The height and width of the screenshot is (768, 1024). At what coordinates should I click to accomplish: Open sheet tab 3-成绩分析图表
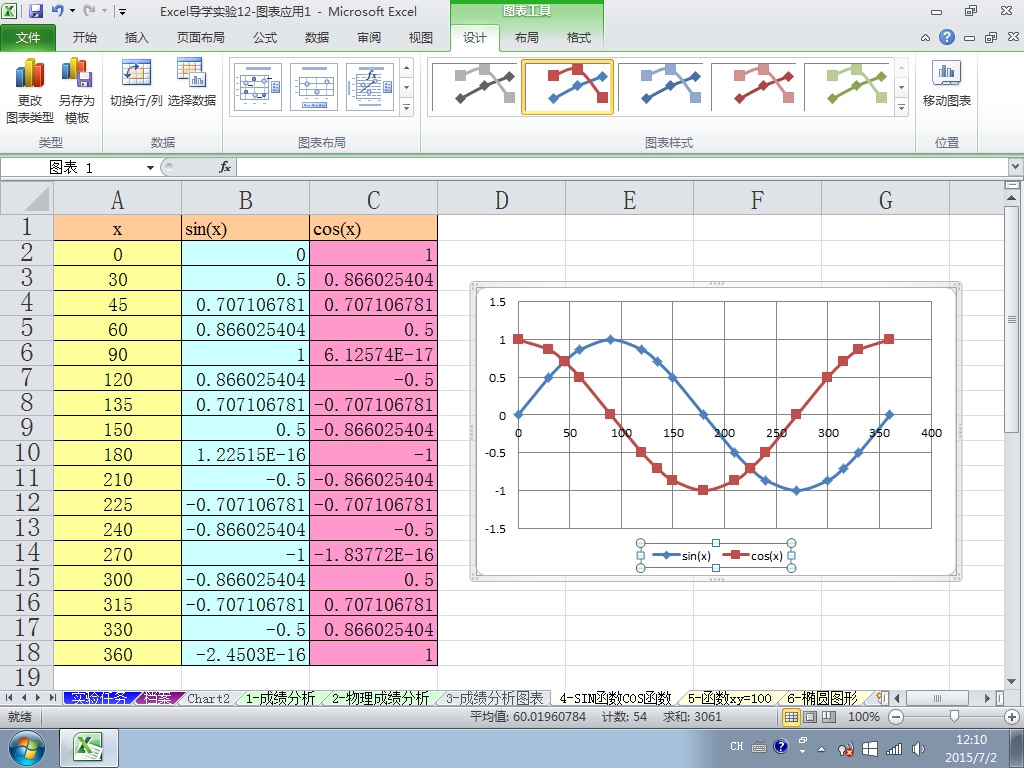[494, 698]
